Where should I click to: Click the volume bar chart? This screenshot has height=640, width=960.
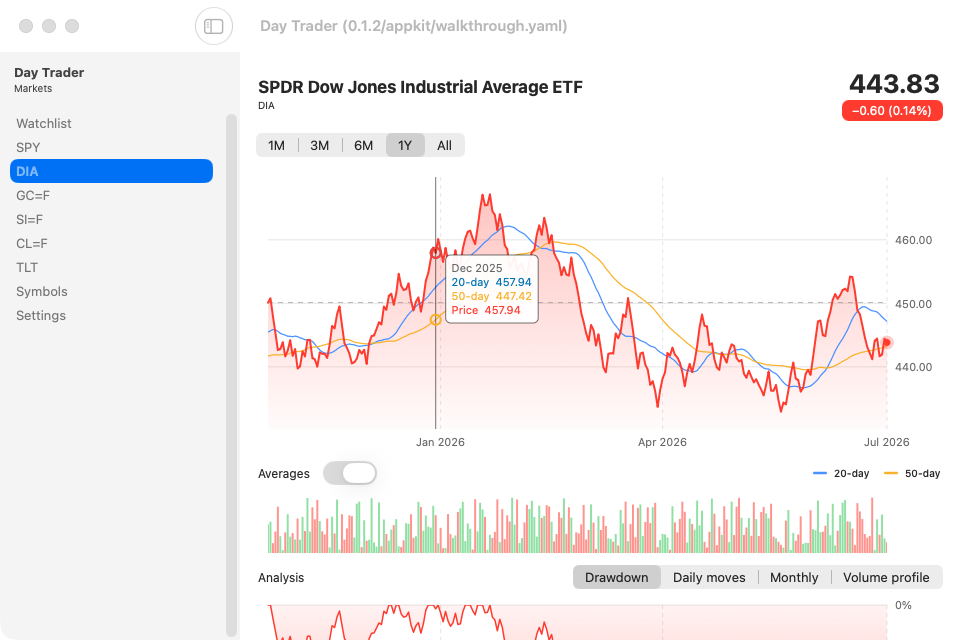(577, 525)
